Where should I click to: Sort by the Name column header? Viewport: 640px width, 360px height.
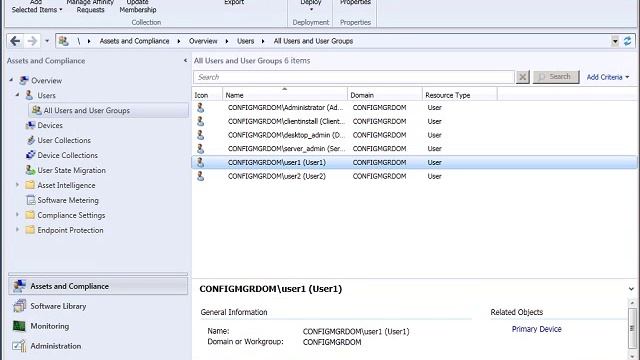285,95
